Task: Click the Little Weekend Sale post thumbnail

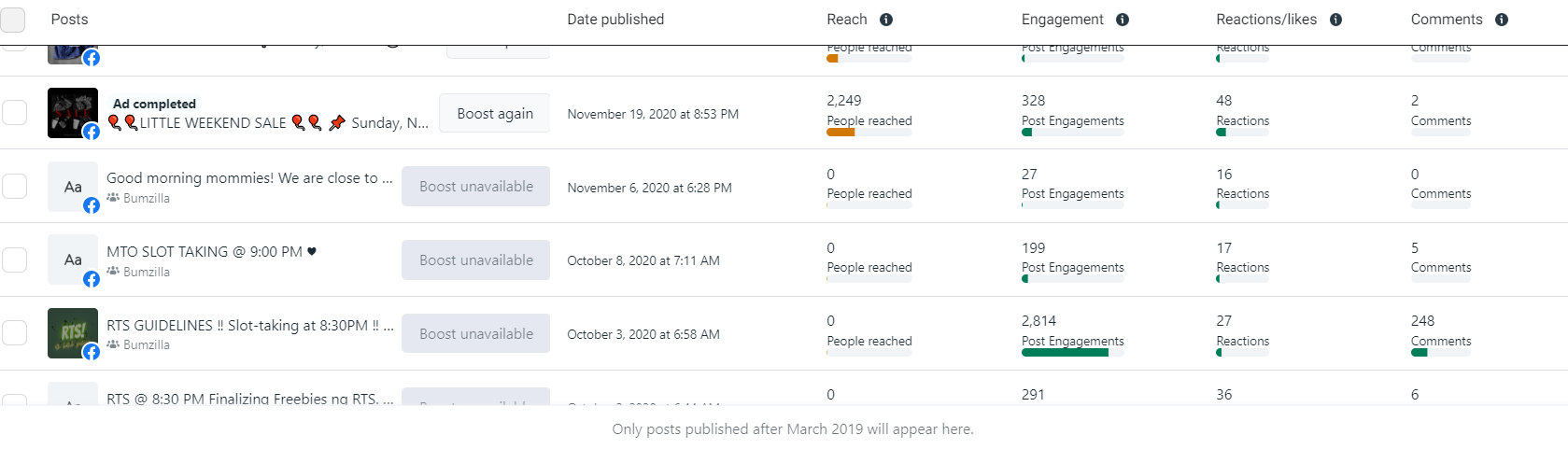Action: coord(72,111)
